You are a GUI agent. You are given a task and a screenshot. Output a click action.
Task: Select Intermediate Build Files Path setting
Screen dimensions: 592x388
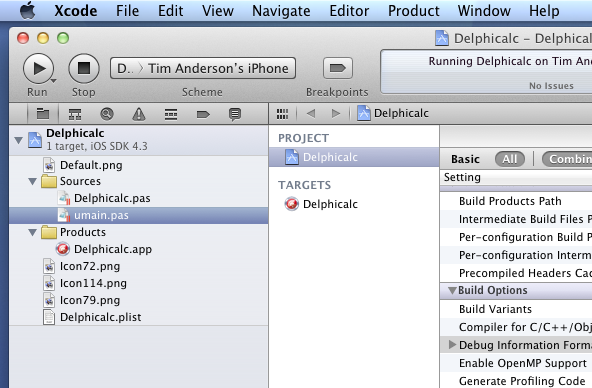coord(516,219)
